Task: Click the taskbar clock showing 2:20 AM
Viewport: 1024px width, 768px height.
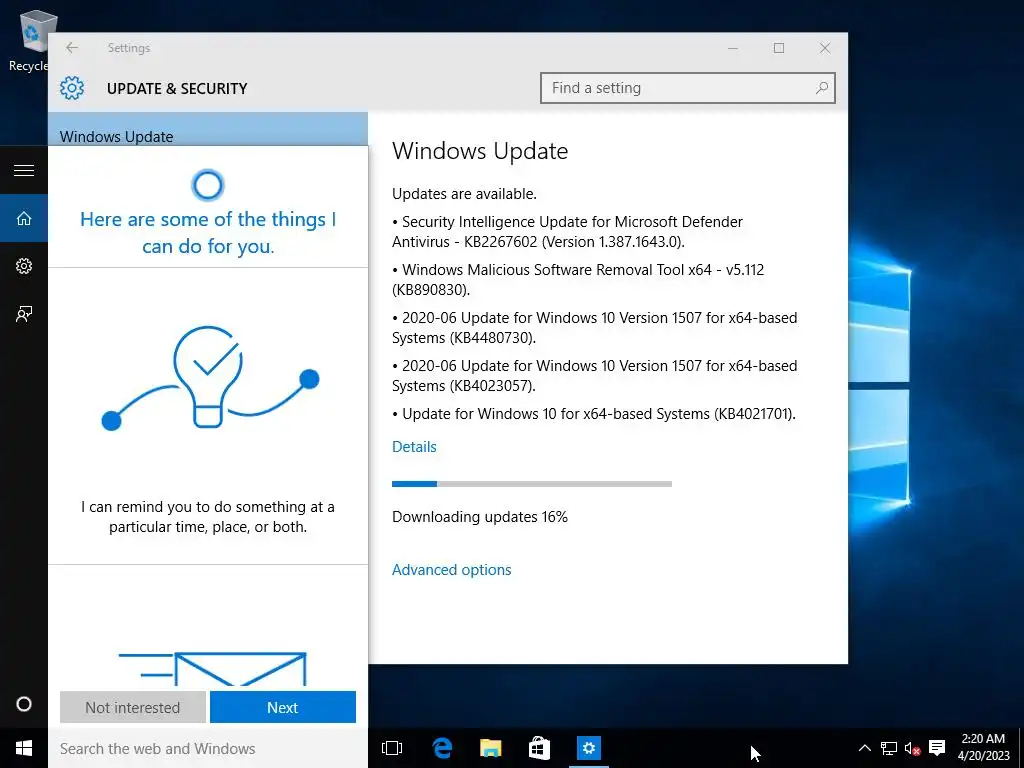Action: coord(983,748)
